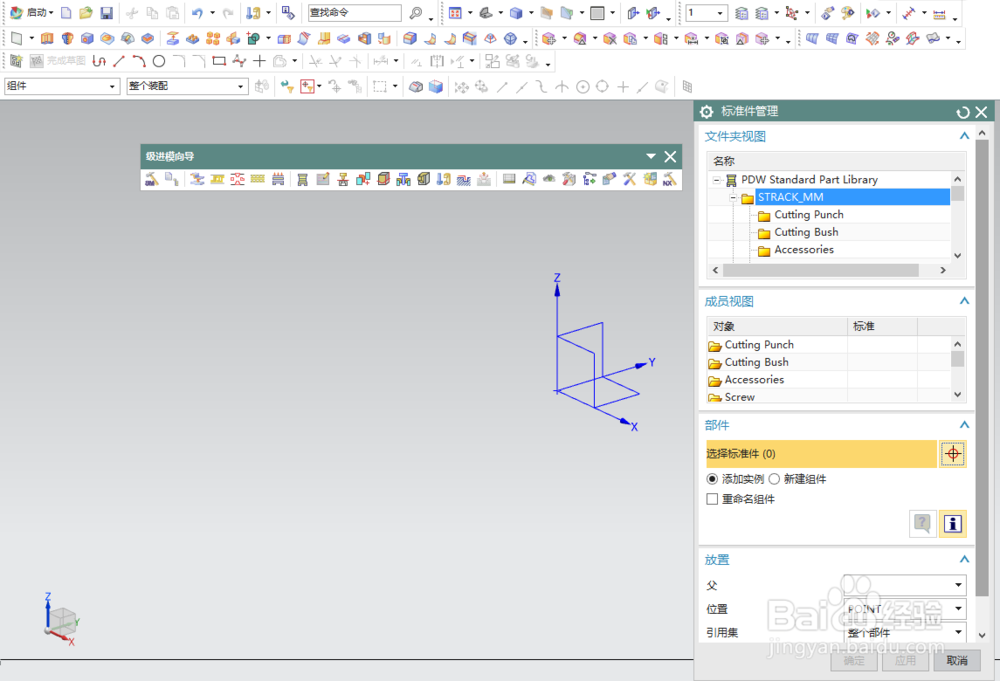Select the sketch rectangle tool
Viewport: 1000px width, 681px height.
pos(219,61)
